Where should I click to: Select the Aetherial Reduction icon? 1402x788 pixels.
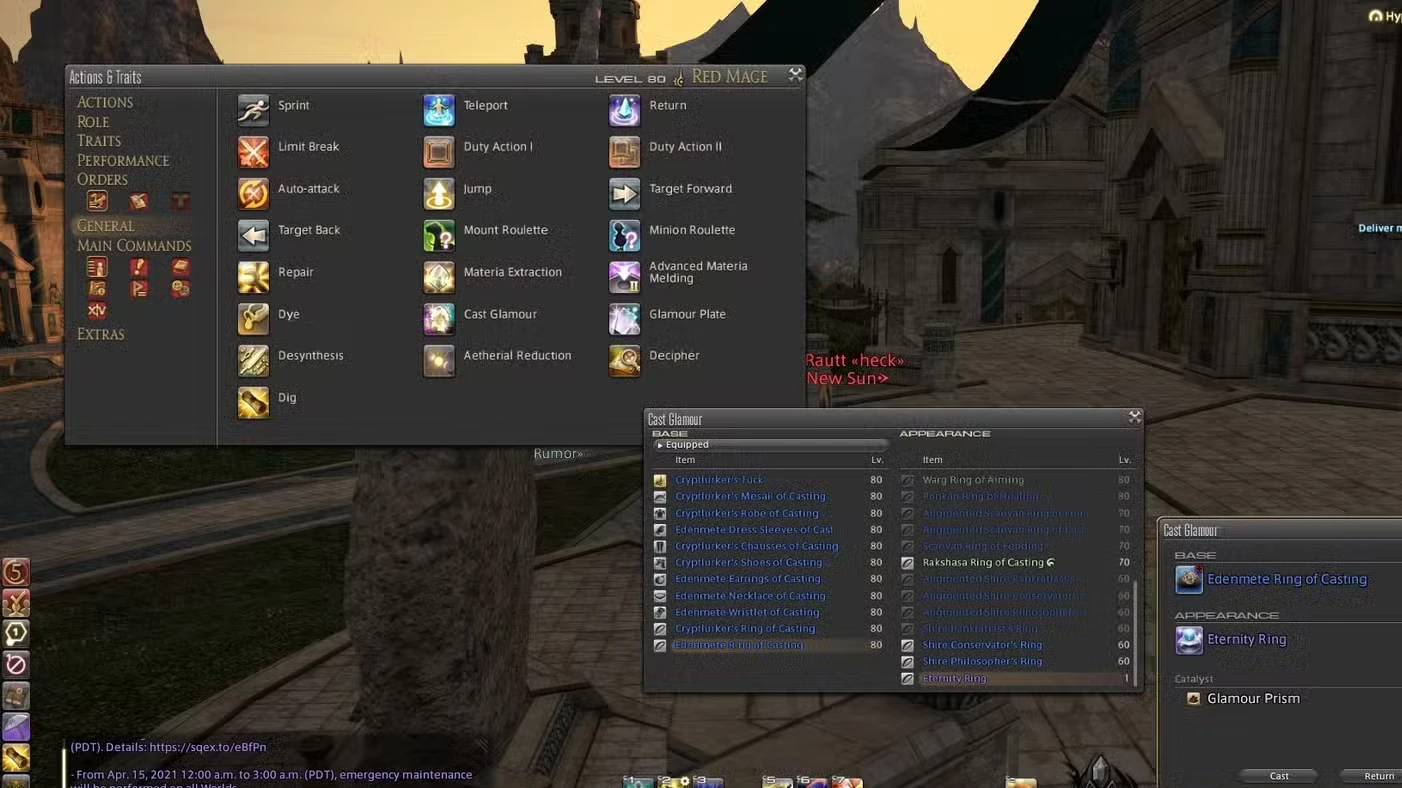439,360
